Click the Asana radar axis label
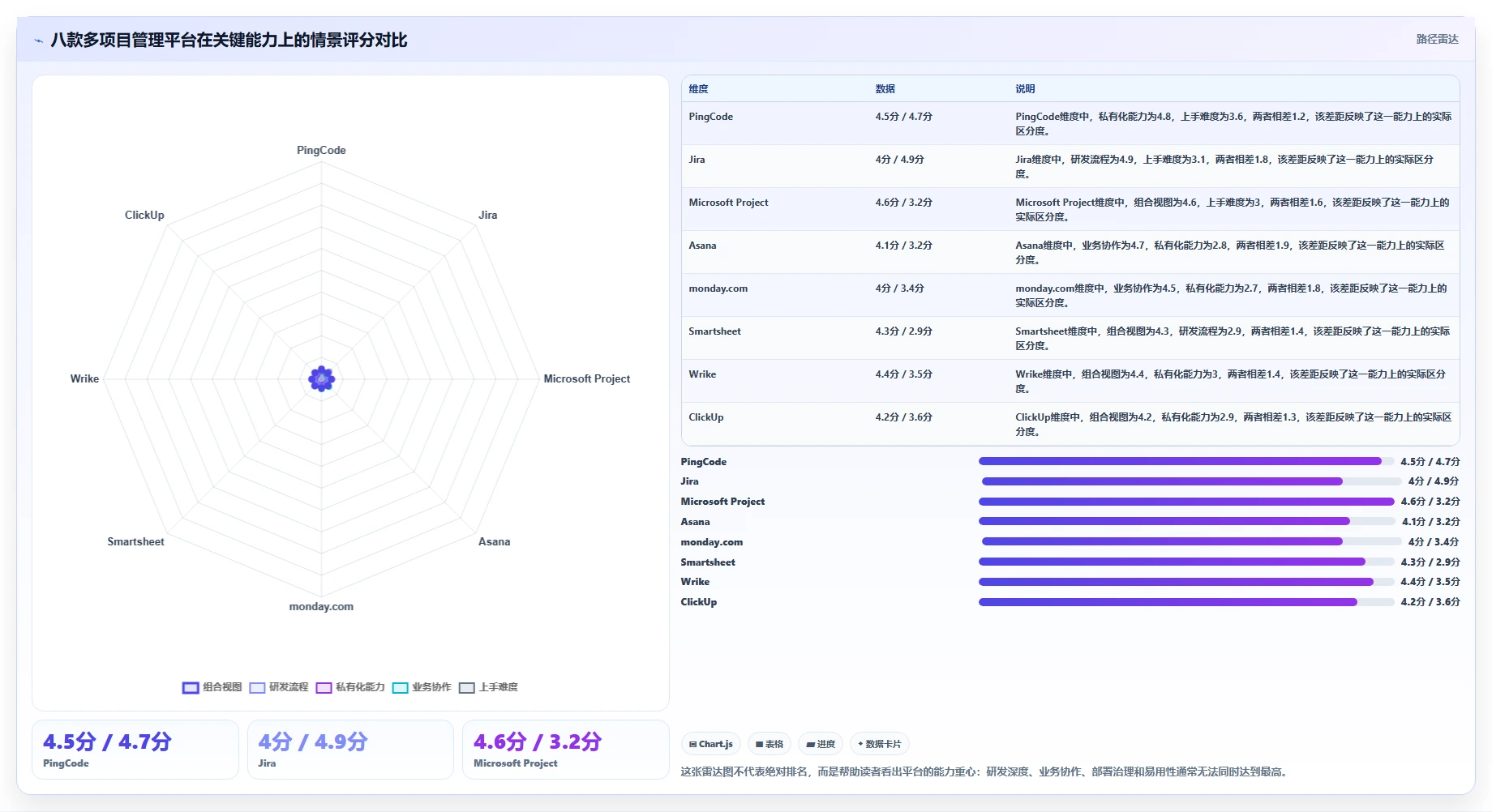Image resolution: width=1492 pixels, height=812 pixels. 494,541
